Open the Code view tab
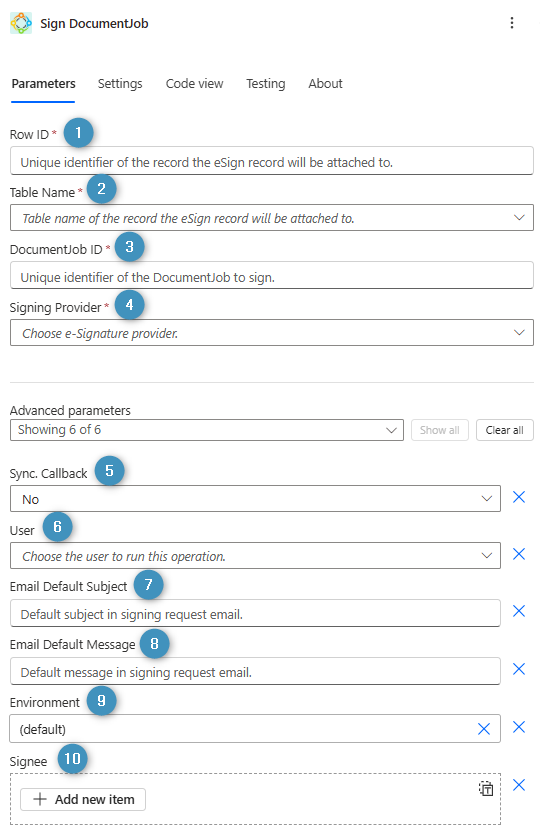Screen dimensions: 540x834 click(194, 84)
